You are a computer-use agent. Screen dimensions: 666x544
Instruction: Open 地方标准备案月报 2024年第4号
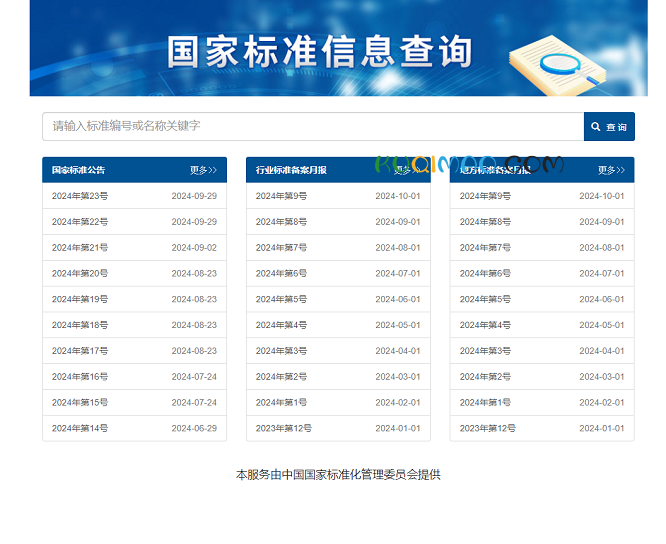[485, 325]
